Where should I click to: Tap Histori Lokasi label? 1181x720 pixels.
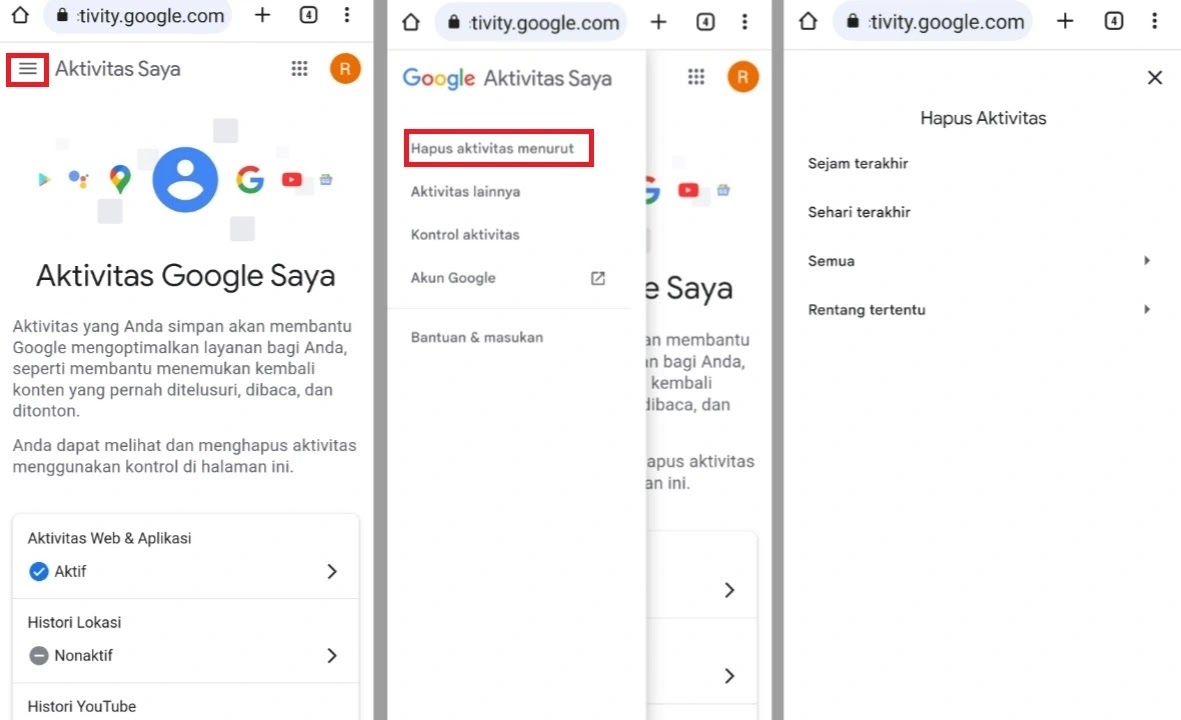(x=74, y=623)
